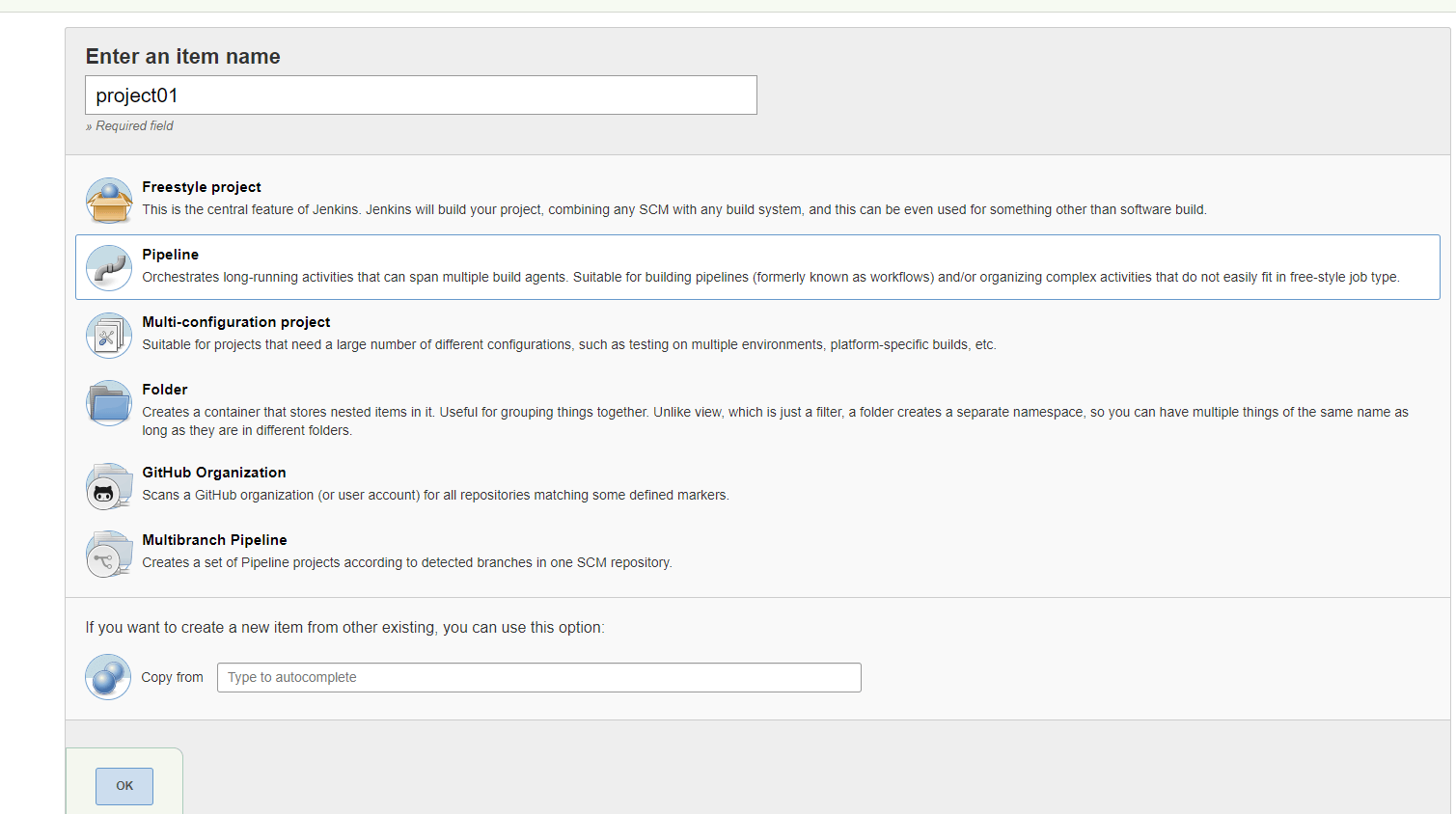The image size is (1456, 814).
Task: Select the Freestyle project title
Action: [x=202, y=187]
